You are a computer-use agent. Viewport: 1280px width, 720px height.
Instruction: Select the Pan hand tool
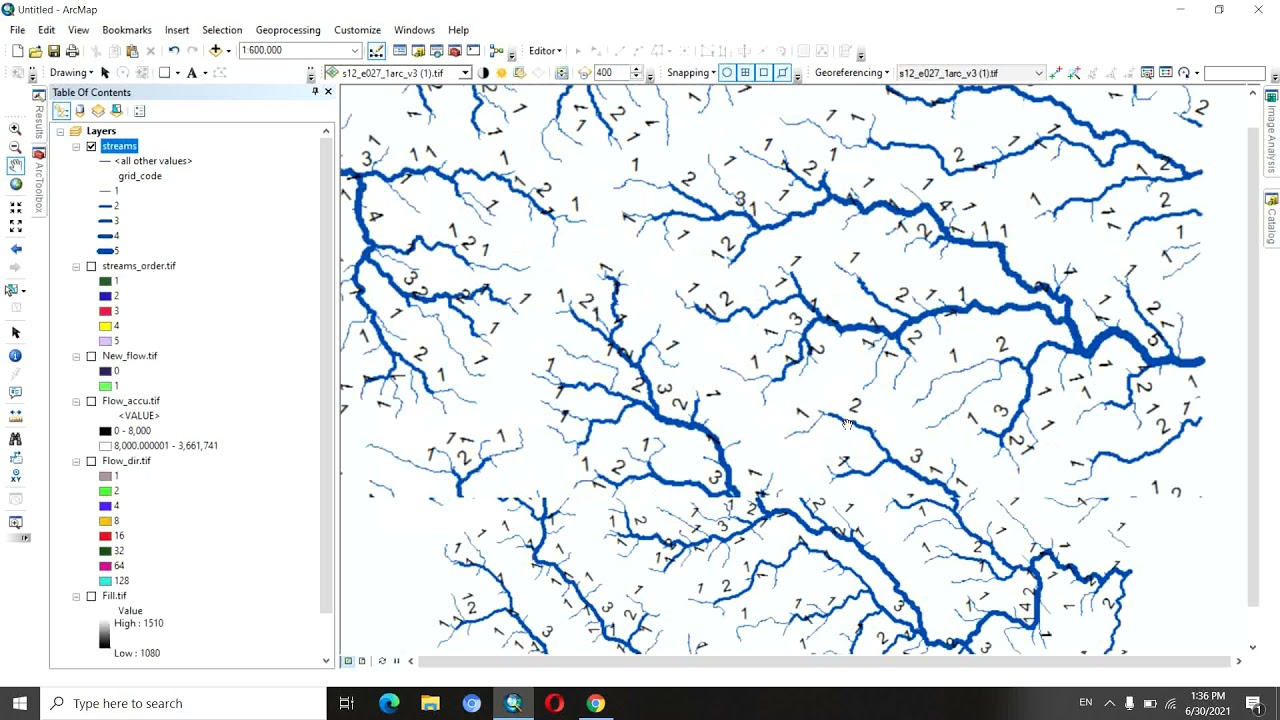[15, 166]
